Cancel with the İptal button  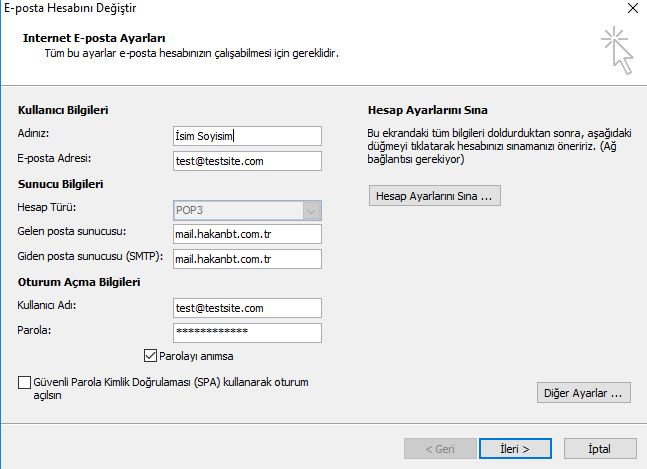pos(600,447)
